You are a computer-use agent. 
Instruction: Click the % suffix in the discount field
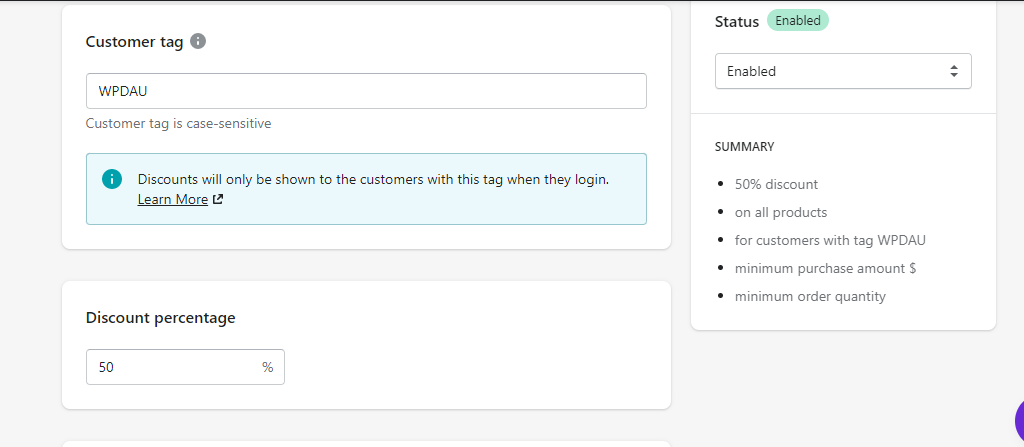pyautogui.click(x=267, y=367)
